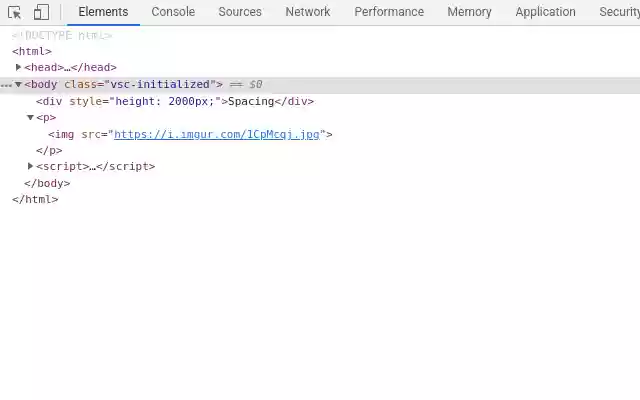Select the closing p tag line

pyautogui.click(x=49, y=151)
